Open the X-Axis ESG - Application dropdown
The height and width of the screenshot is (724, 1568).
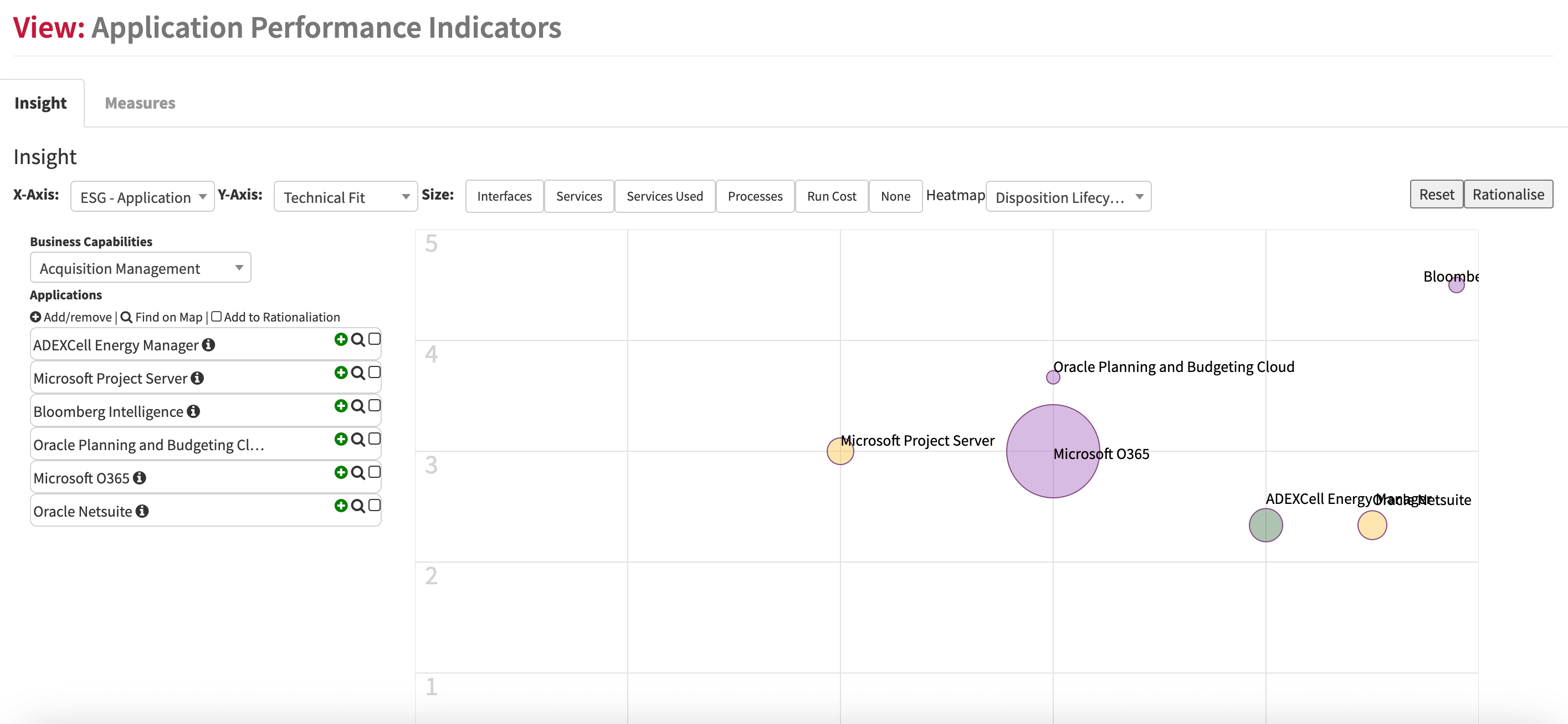click(x=142, y=197)
